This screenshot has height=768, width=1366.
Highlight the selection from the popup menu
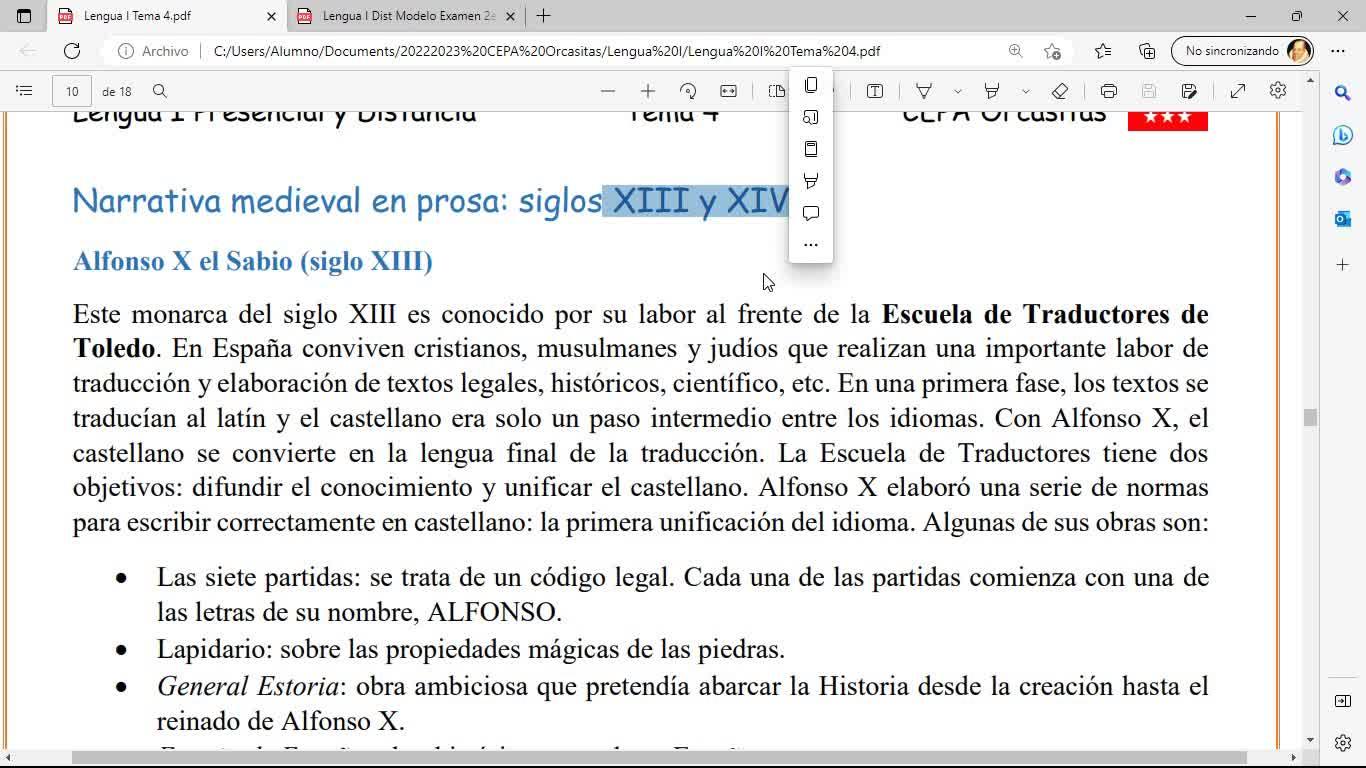point(811,181)
